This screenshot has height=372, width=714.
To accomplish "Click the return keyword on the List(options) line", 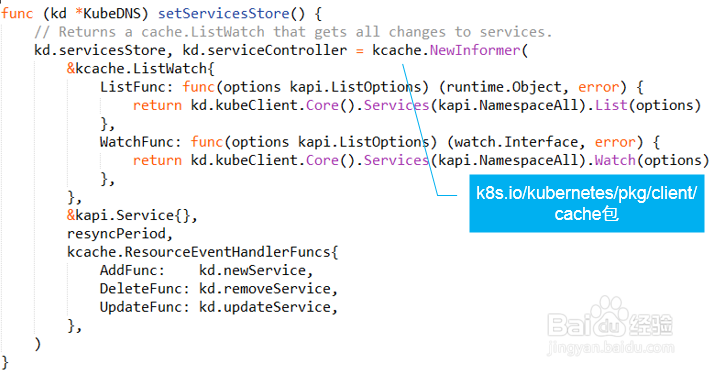I will tap(157, 106).
